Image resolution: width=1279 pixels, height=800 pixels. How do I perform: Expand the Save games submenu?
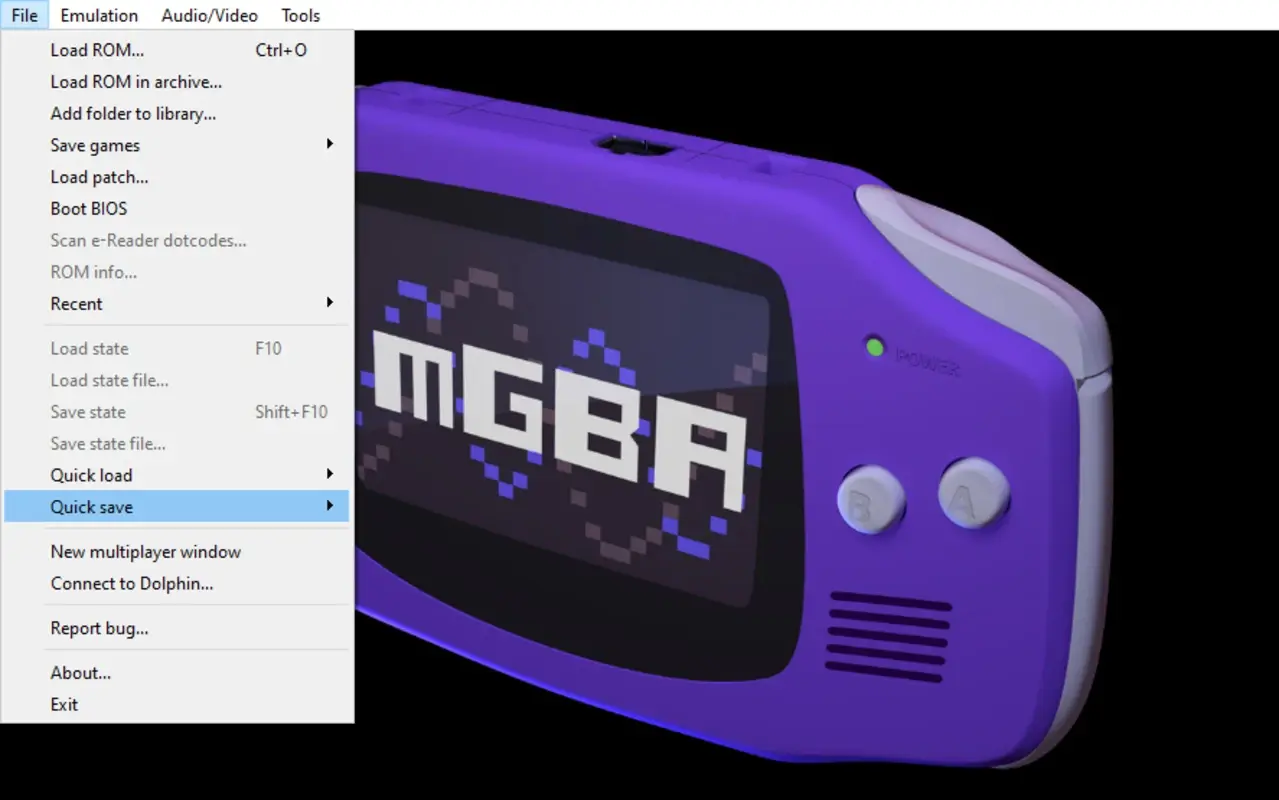pos(94,145)
